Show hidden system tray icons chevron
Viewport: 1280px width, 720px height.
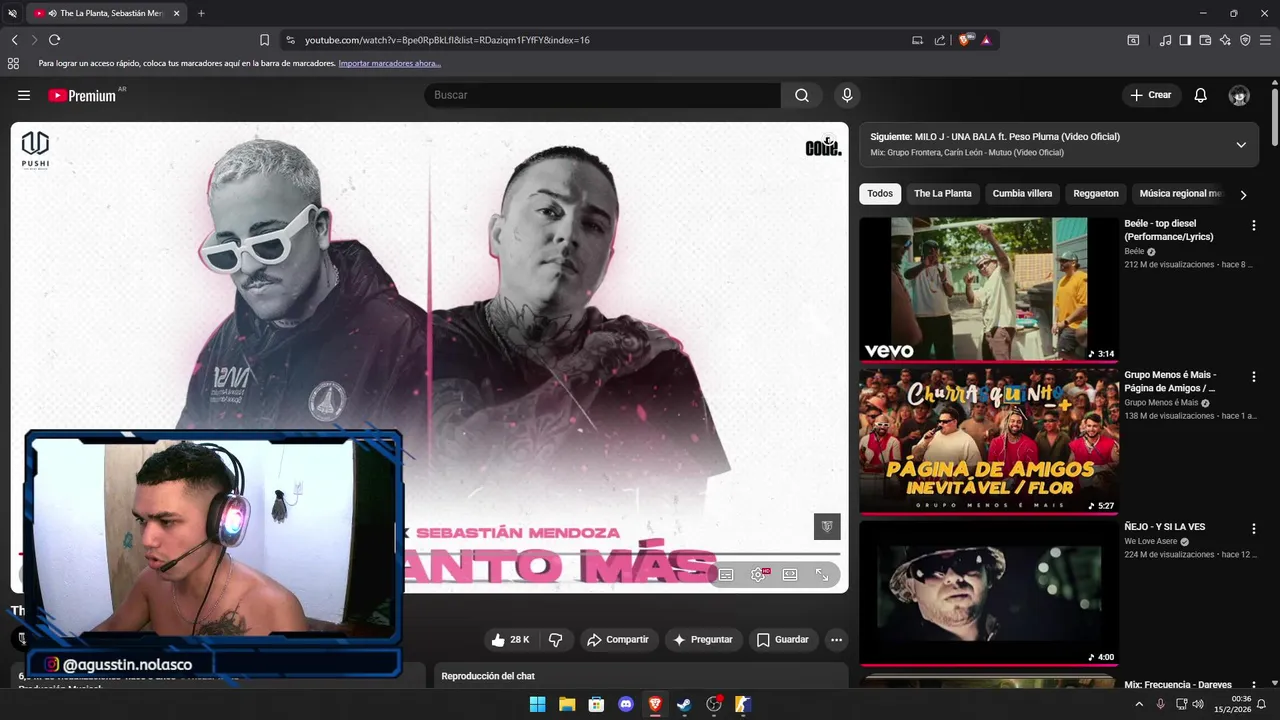(1138, 705)
